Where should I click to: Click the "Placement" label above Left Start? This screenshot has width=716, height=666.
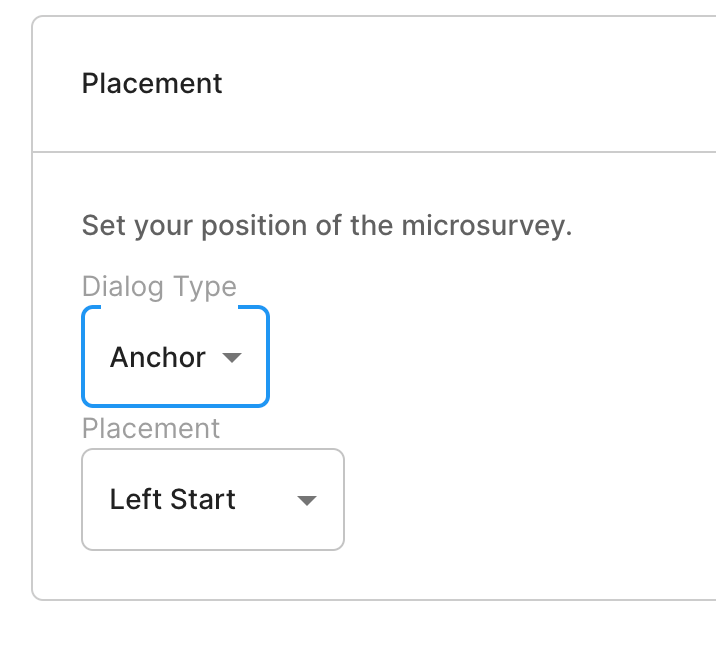click(151, 429)
